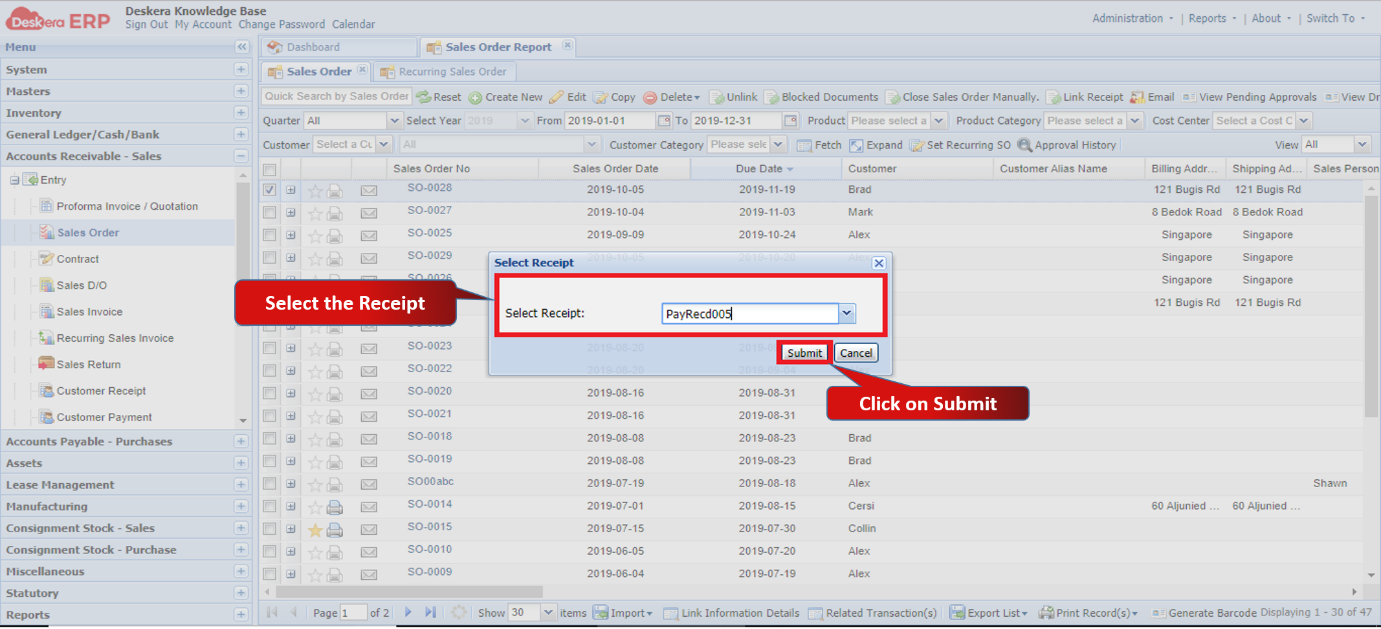Open the Show items per page dropdown

[x=548, y=612]
